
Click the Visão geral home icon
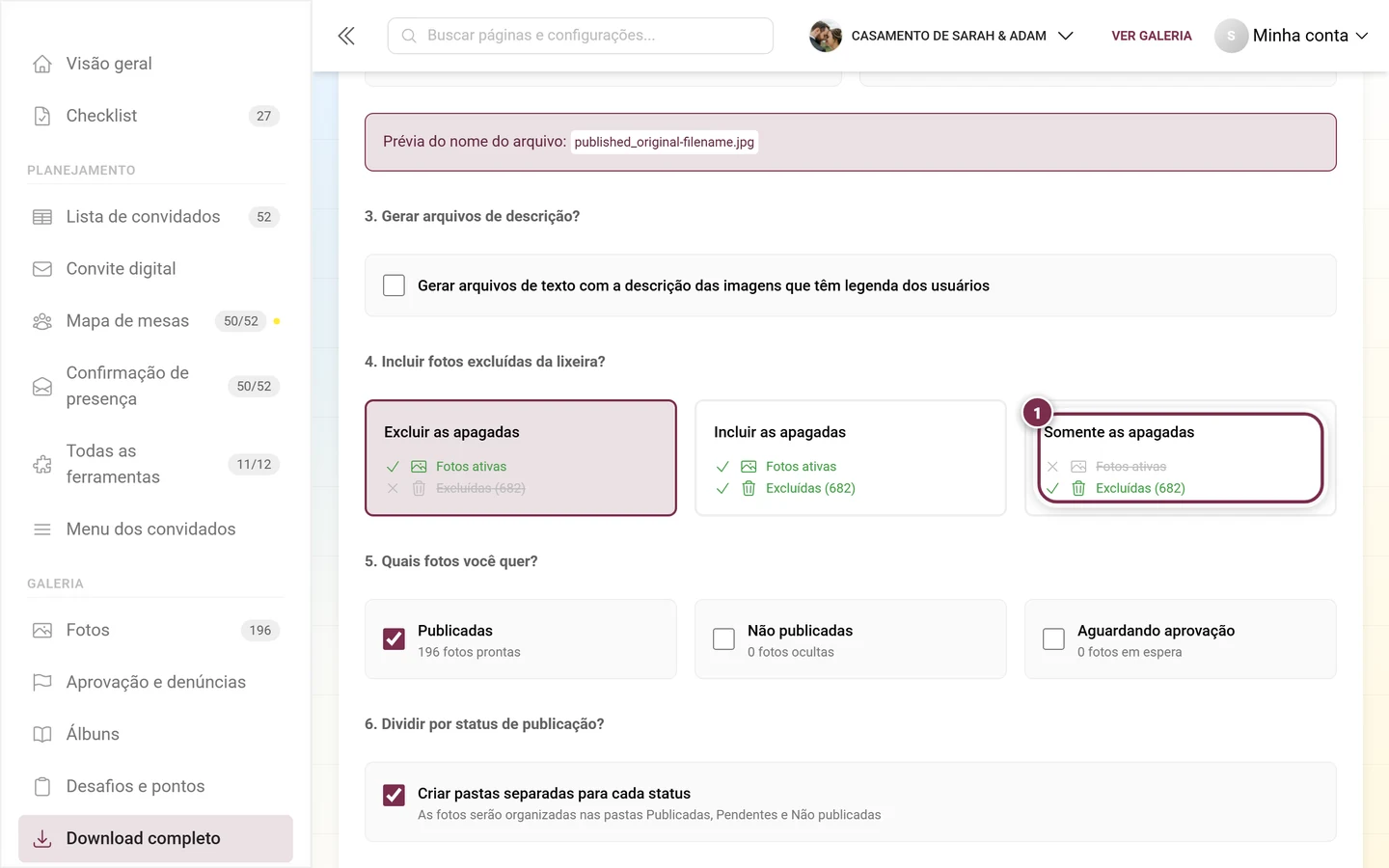(42, 64)
